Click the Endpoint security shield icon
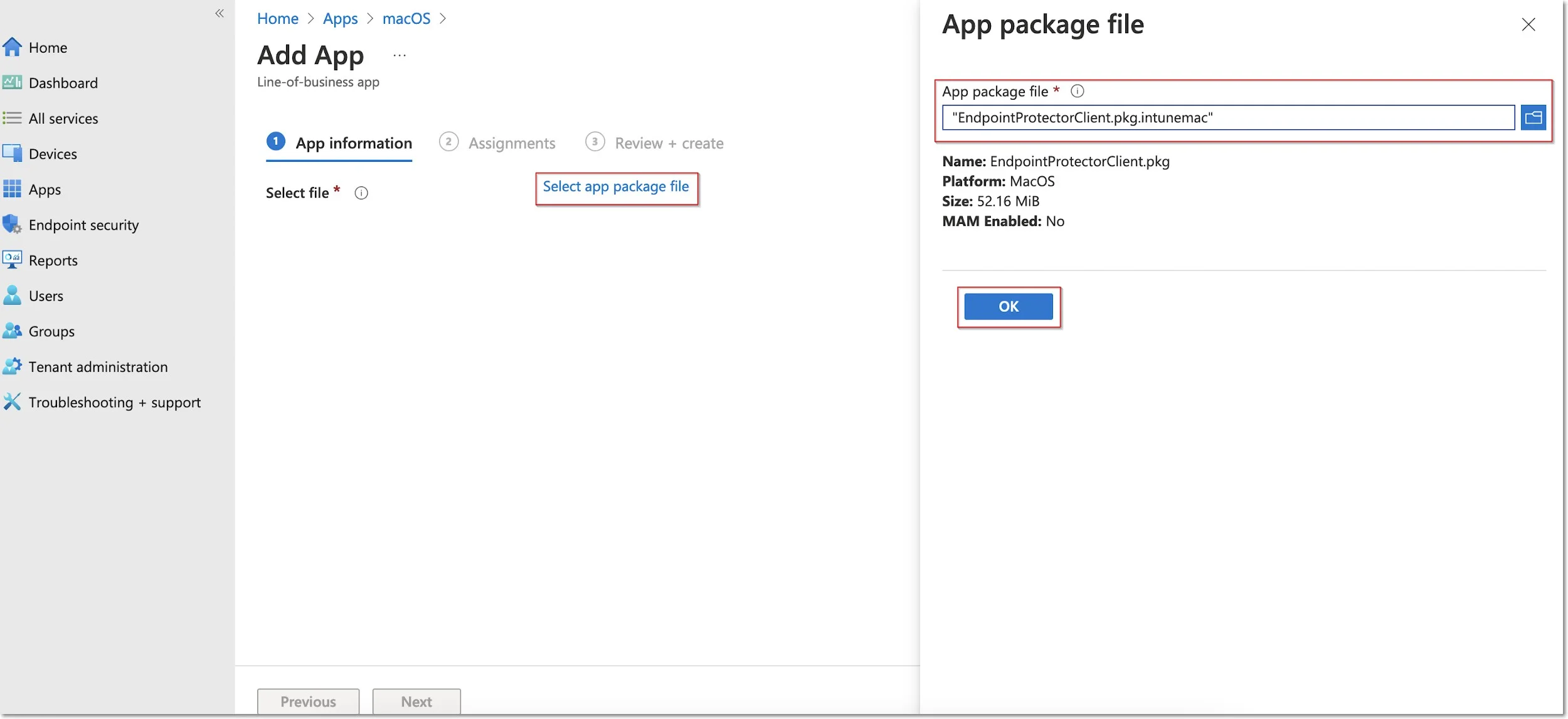The width and height of the screenshot is (1568, 719). click(13, 224)
